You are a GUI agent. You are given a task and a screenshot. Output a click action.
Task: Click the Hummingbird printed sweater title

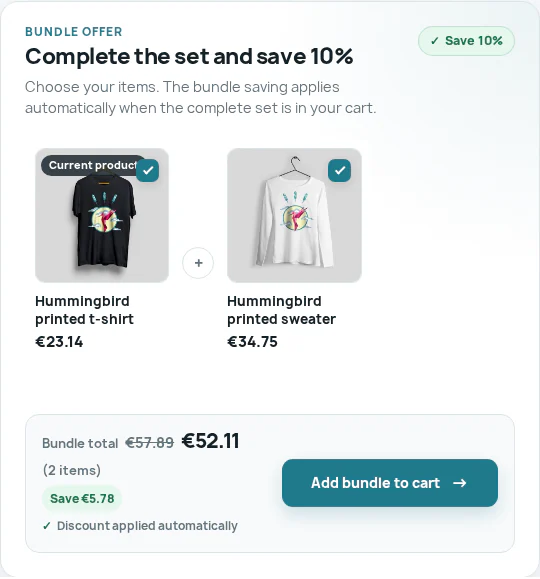[x=281, y=310]
